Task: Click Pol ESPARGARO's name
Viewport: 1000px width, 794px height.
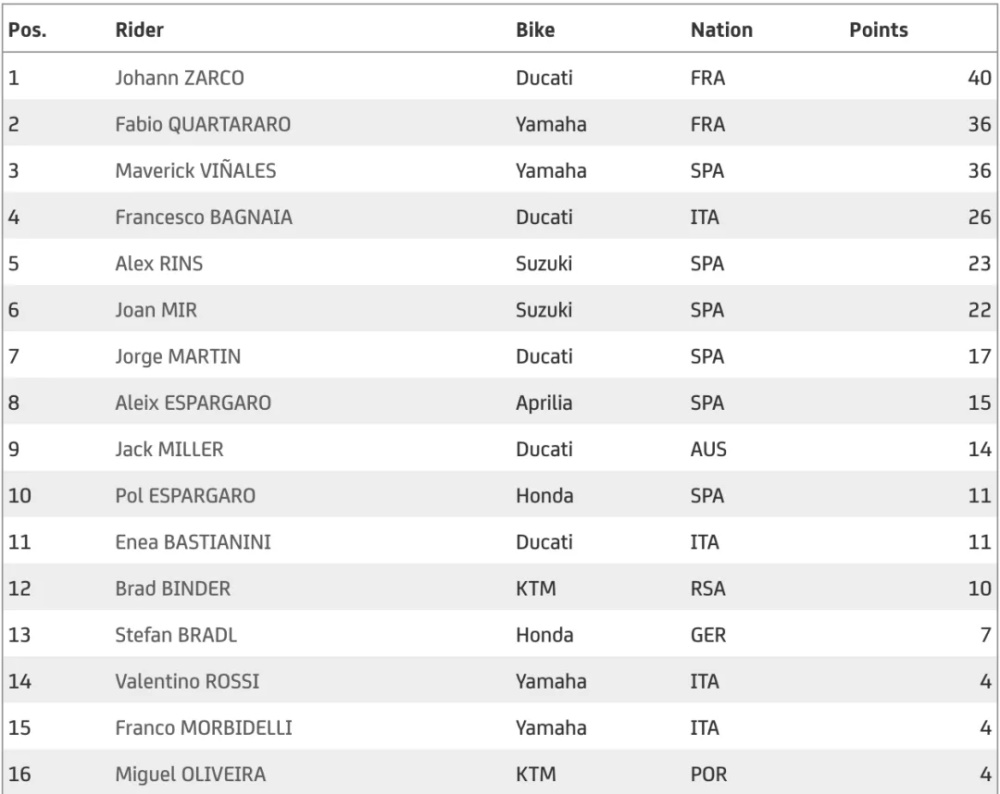Action: 186,496
